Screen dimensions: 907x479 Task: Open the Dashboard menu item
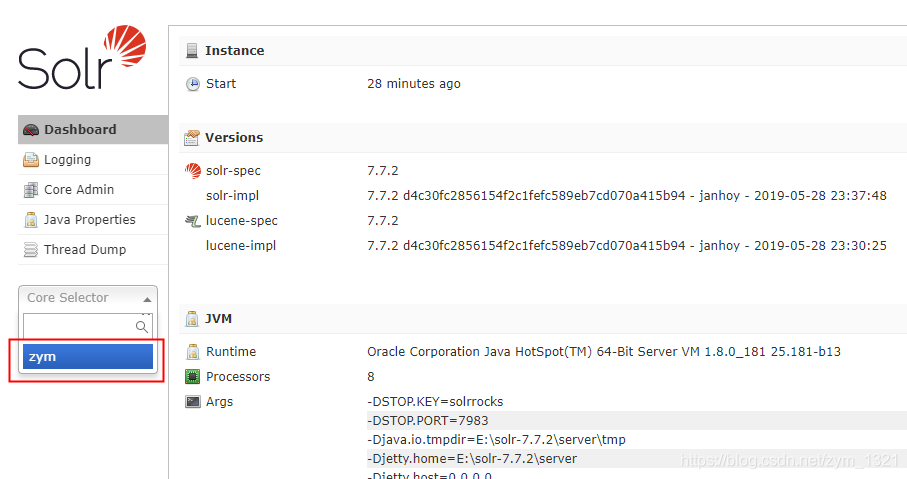93,130
